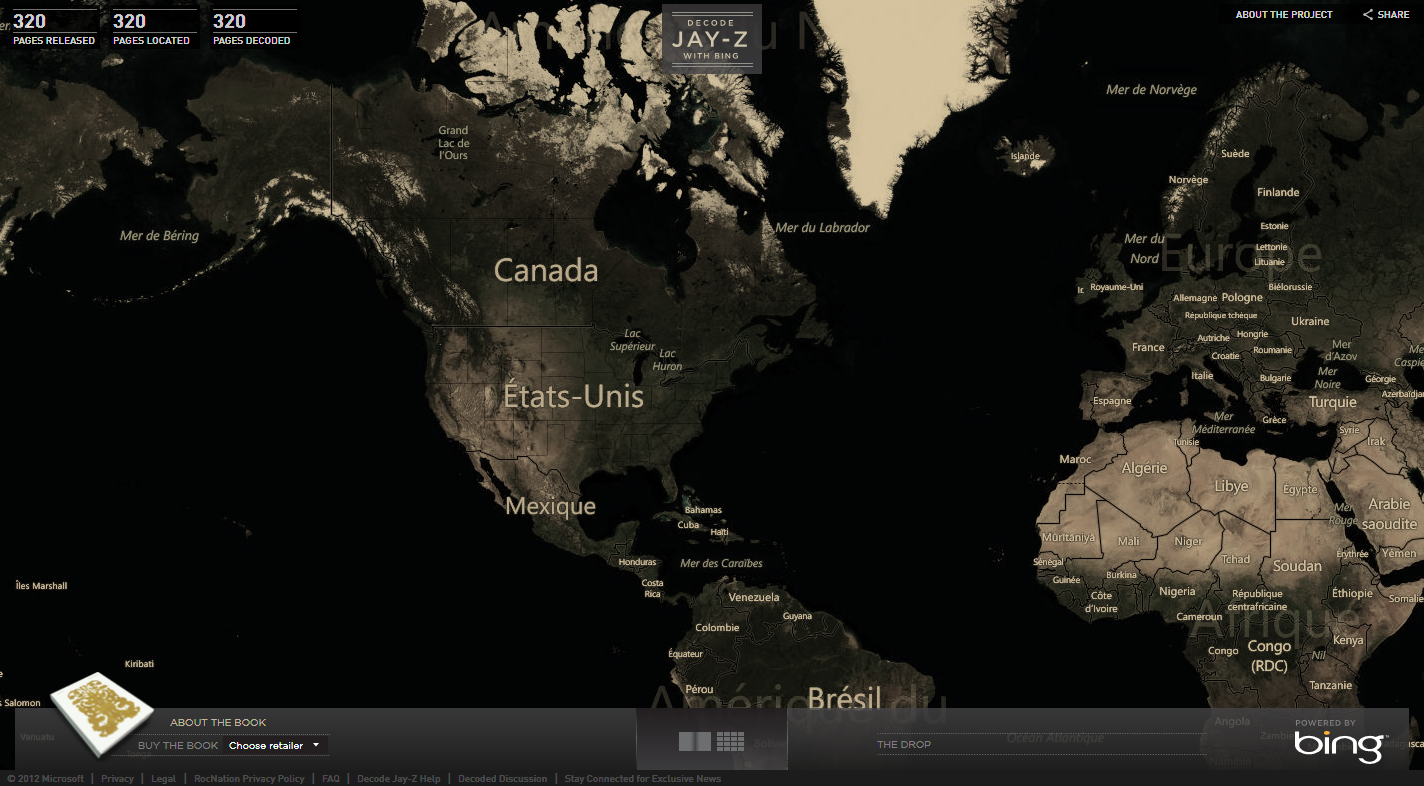Open Decoded Discussion link

(502, 778)
